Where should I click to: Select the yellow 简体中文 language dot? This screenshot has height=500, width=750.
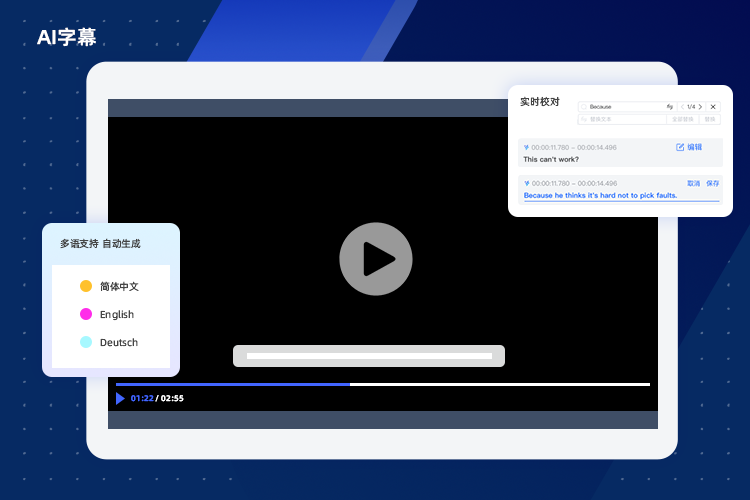[x=86, y=286]
